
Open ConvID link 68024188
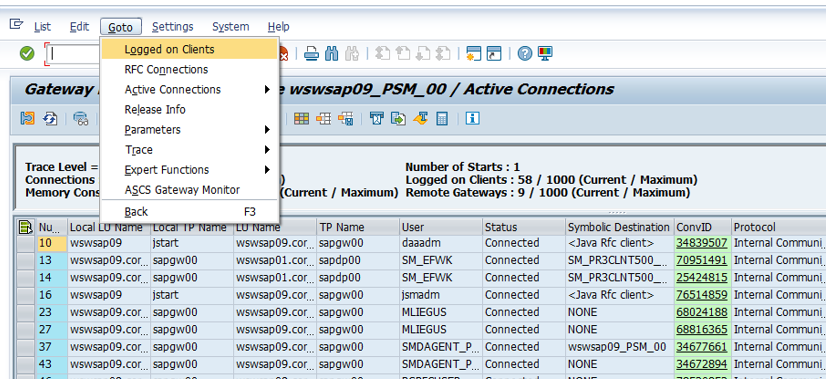(702, 312)
